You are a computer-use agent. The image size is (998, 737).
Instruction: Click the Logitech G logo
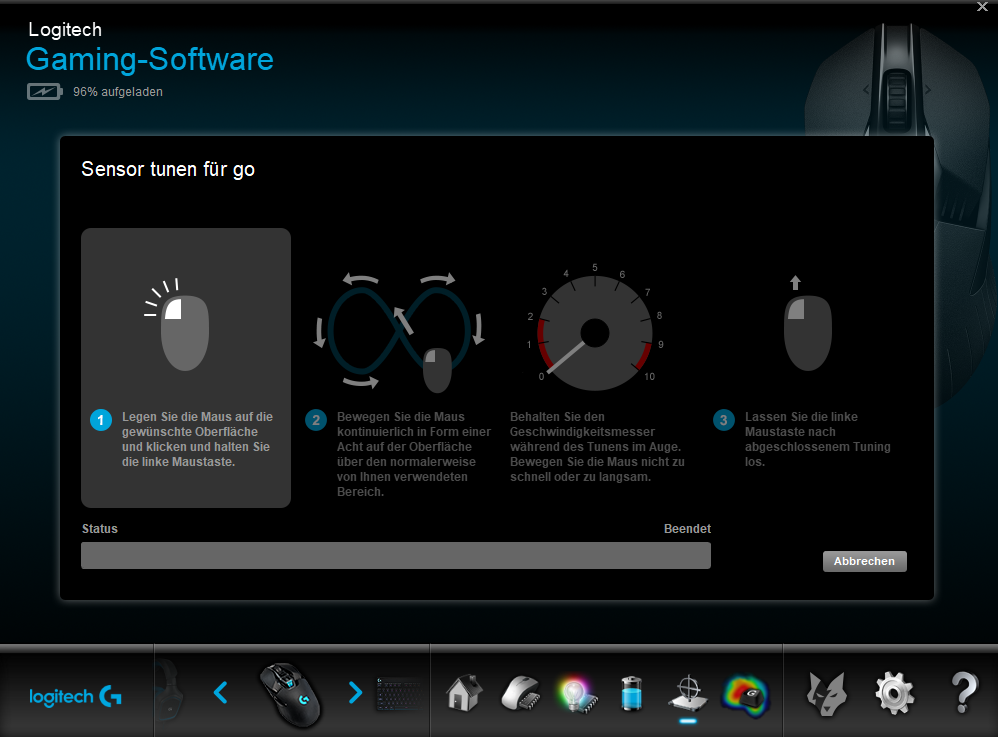click(75, 696)
